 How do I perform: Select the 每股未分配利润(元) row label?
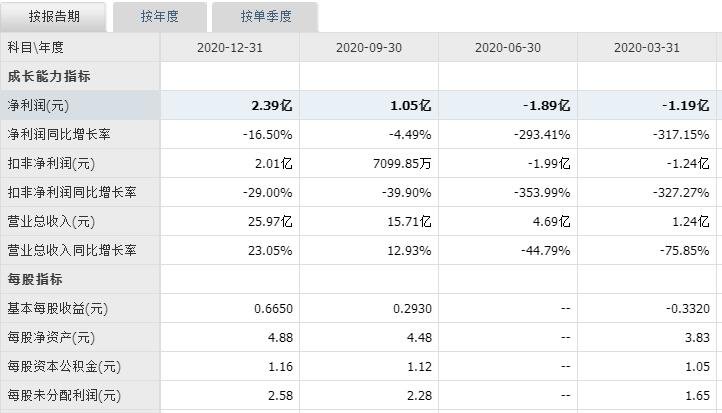[x=63, y=396]
